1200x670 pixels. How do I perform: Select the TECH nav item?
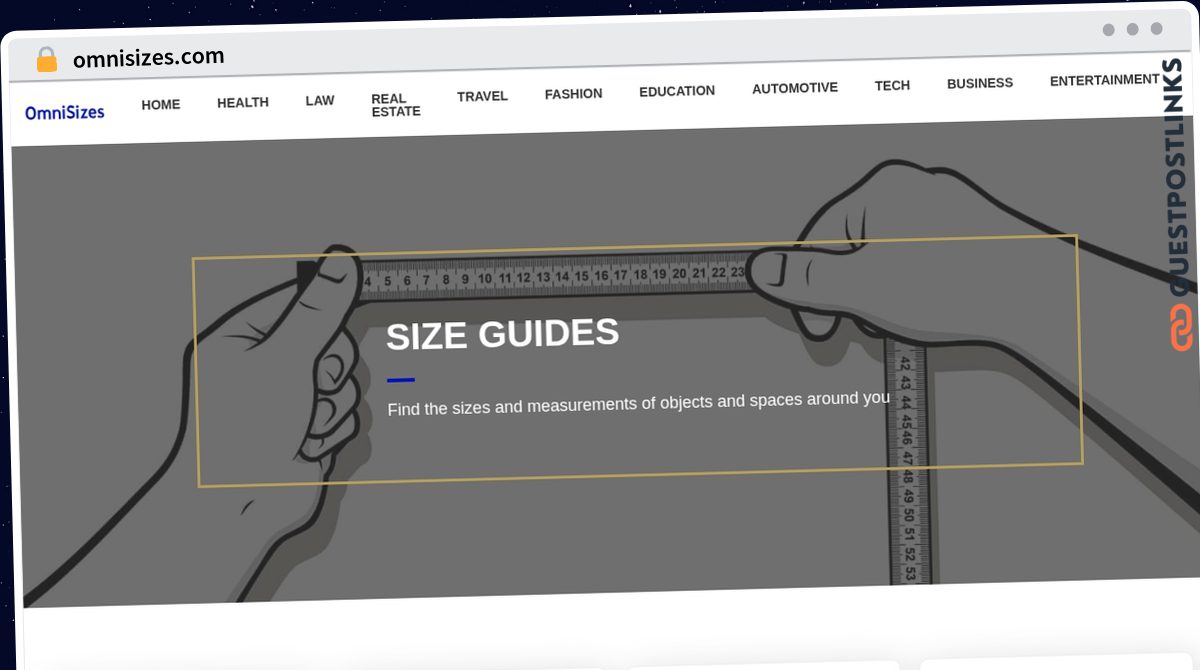pyautogui.click(x=892, y=86)
